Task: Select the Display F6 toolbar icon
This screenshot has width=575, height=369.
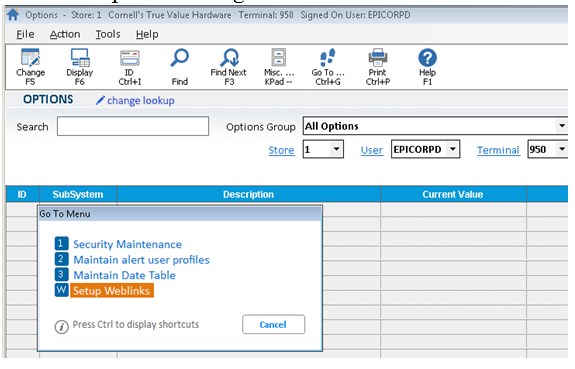Action: (x=80, y=58)
